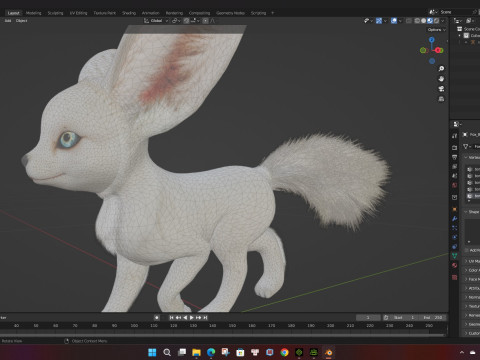
Task: Open the pivot point dropdown
Action: point(176,21)
